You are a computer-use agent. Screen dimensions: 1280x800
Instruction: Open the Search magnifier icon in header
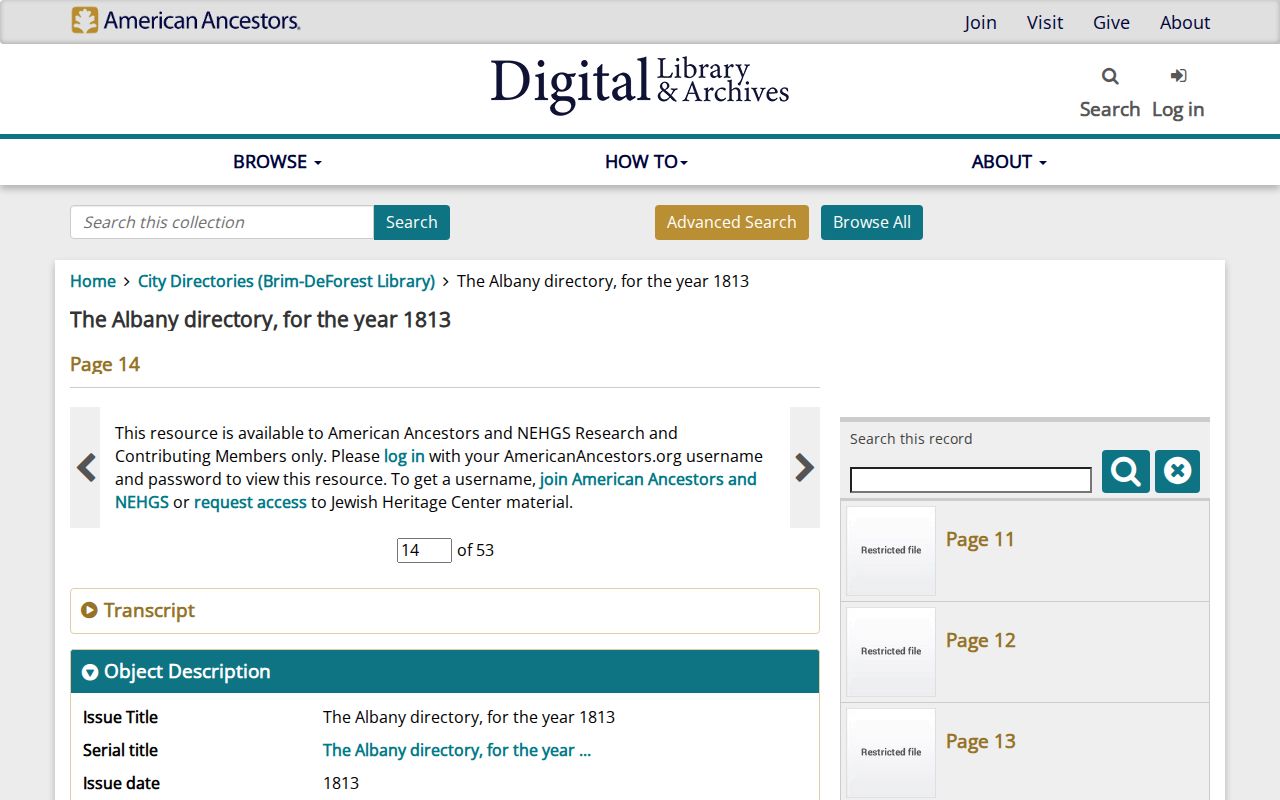(x=1110, y=76)
